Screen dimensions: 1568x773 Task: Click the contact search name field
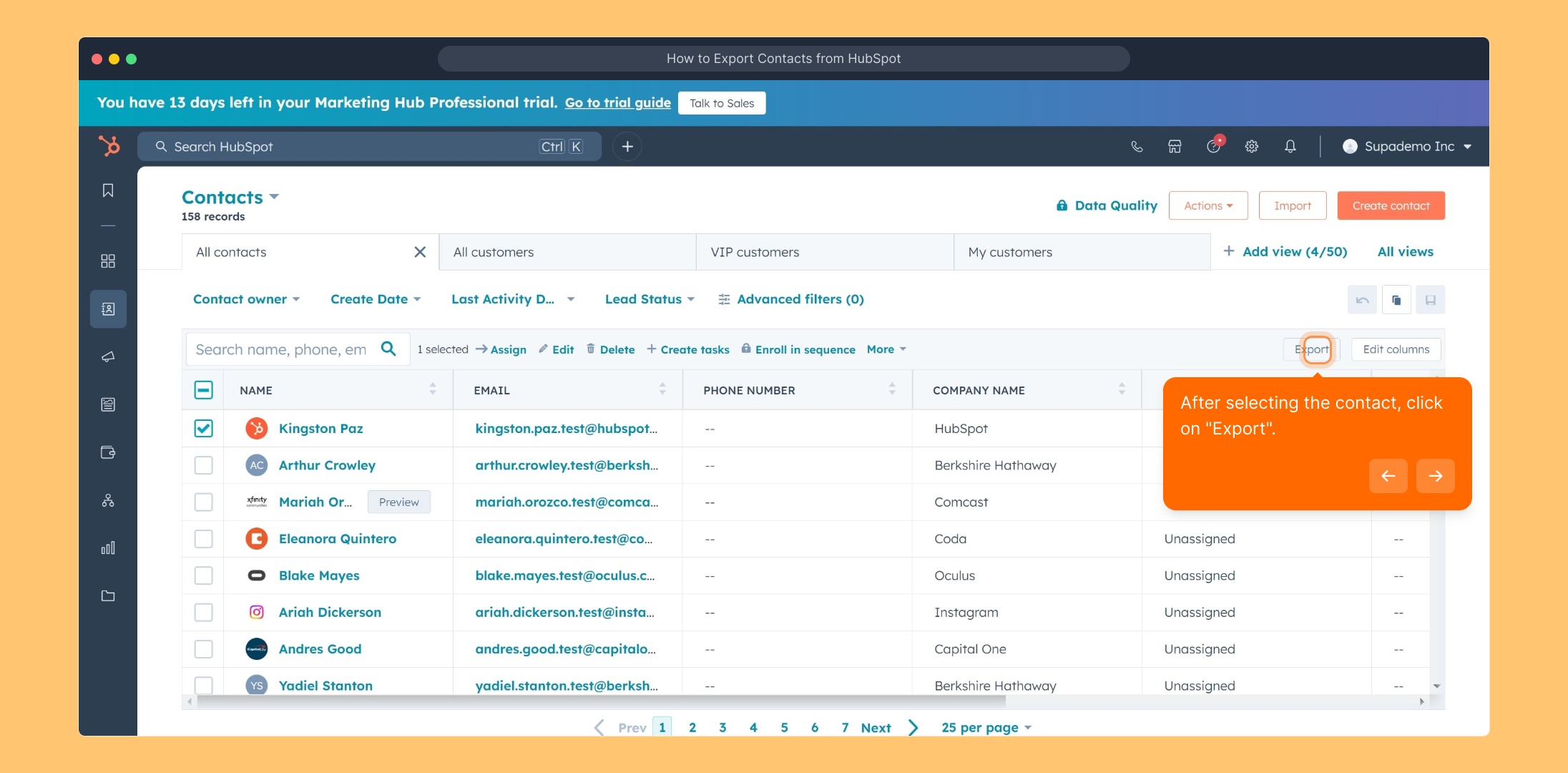pyautogui.click(x=283, y=349)
